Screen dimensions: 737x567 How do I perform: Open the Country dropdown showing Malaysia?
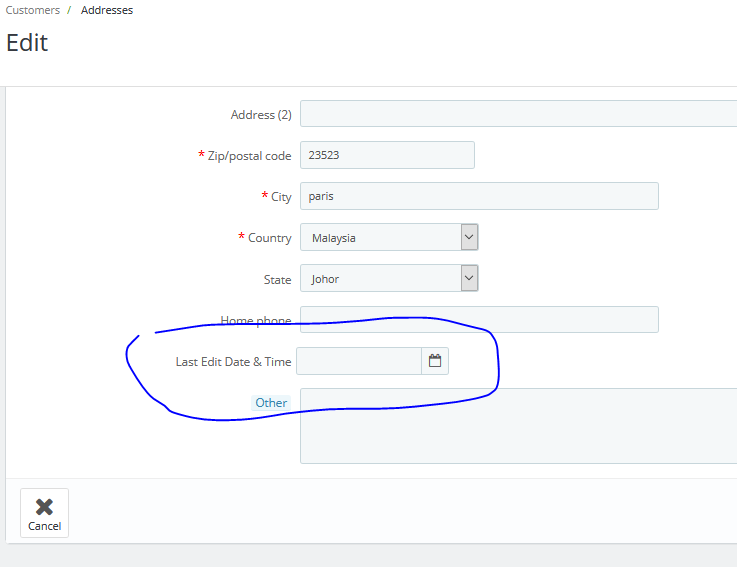[389, 237]
